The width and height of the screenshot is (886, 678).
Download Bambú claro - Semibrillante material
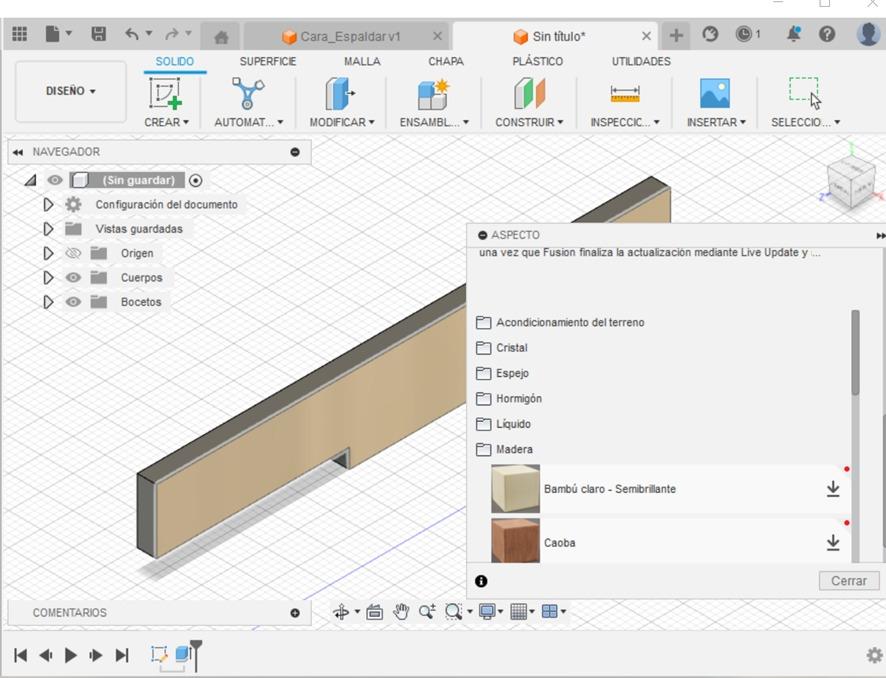(833, 489)
